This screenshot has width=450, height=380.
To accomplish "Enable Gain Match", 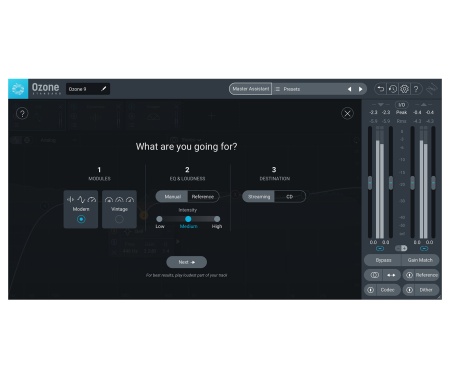I will pos(420,260).
